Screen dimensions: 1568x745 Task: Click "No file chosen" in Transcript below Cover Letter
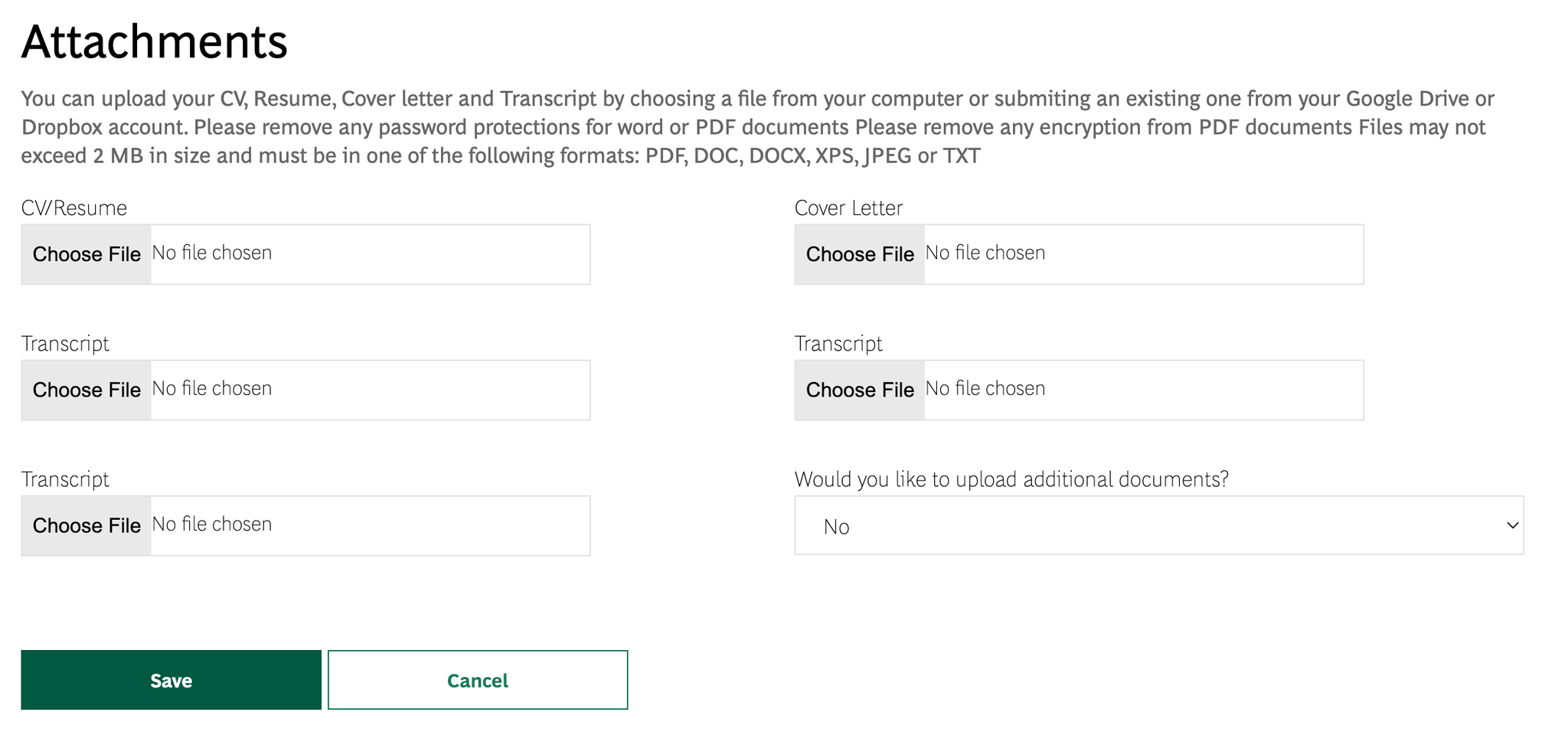[985, 389]
